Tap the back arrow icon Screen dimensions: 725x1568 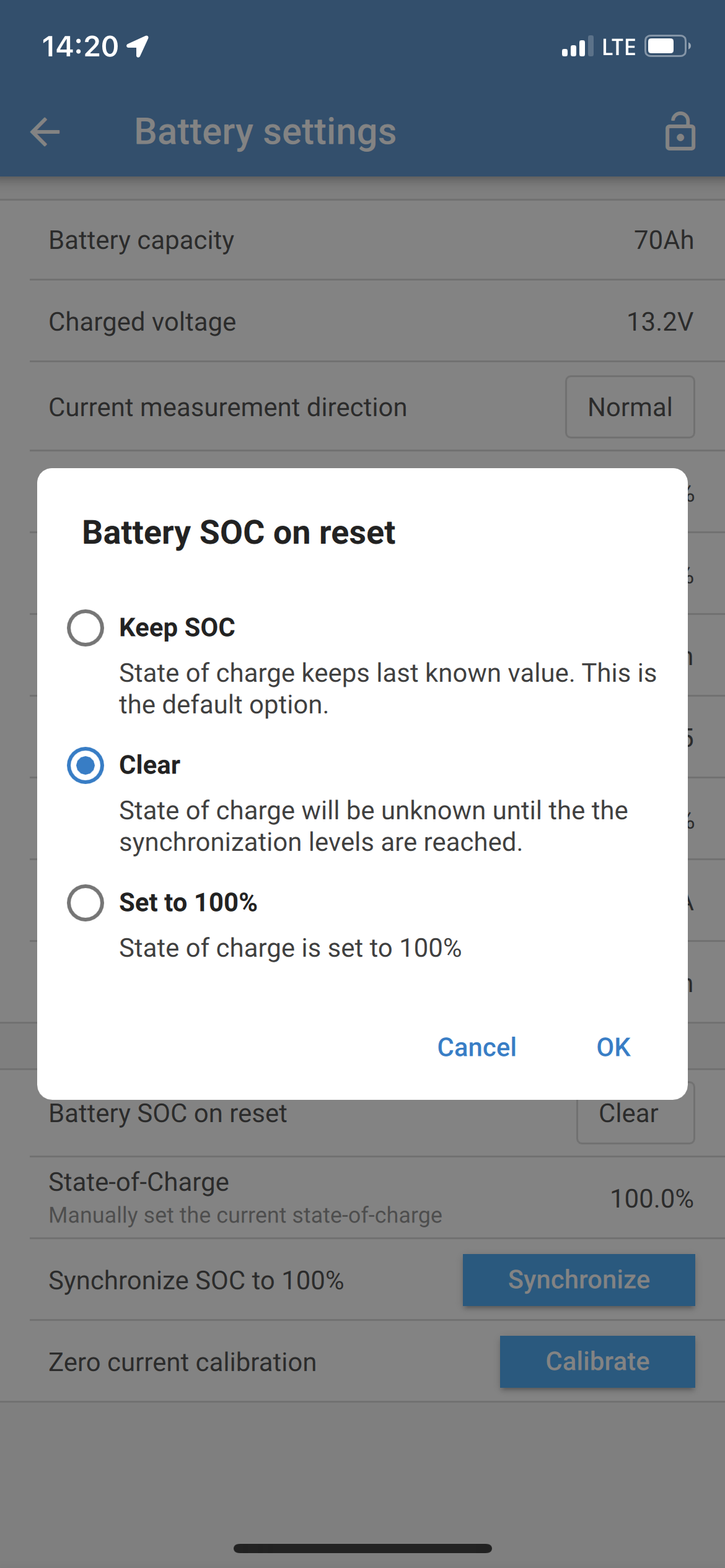pyautogui.click(x=45, y=132)
